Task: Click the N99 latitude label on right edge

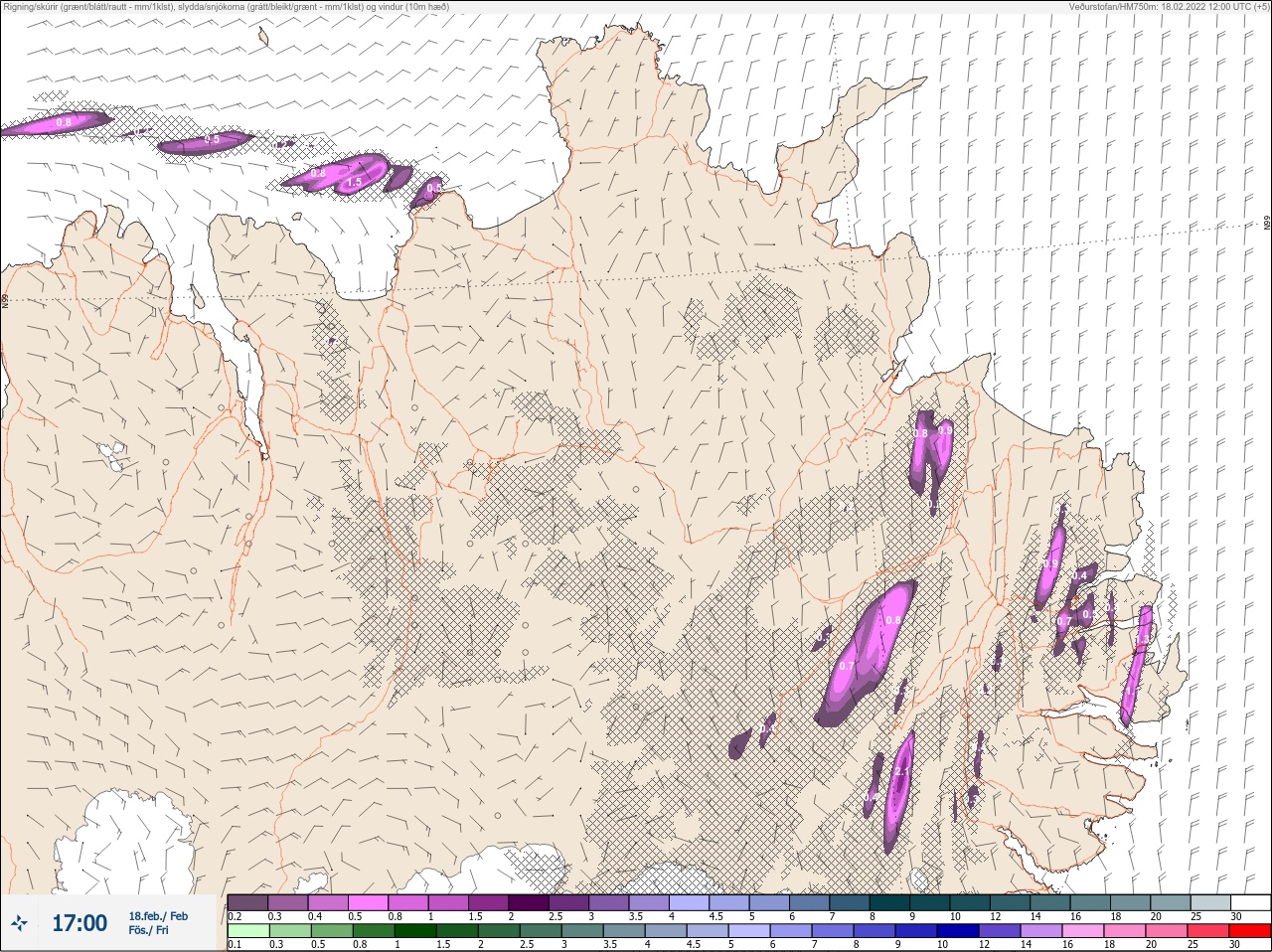Action: 1267,225
